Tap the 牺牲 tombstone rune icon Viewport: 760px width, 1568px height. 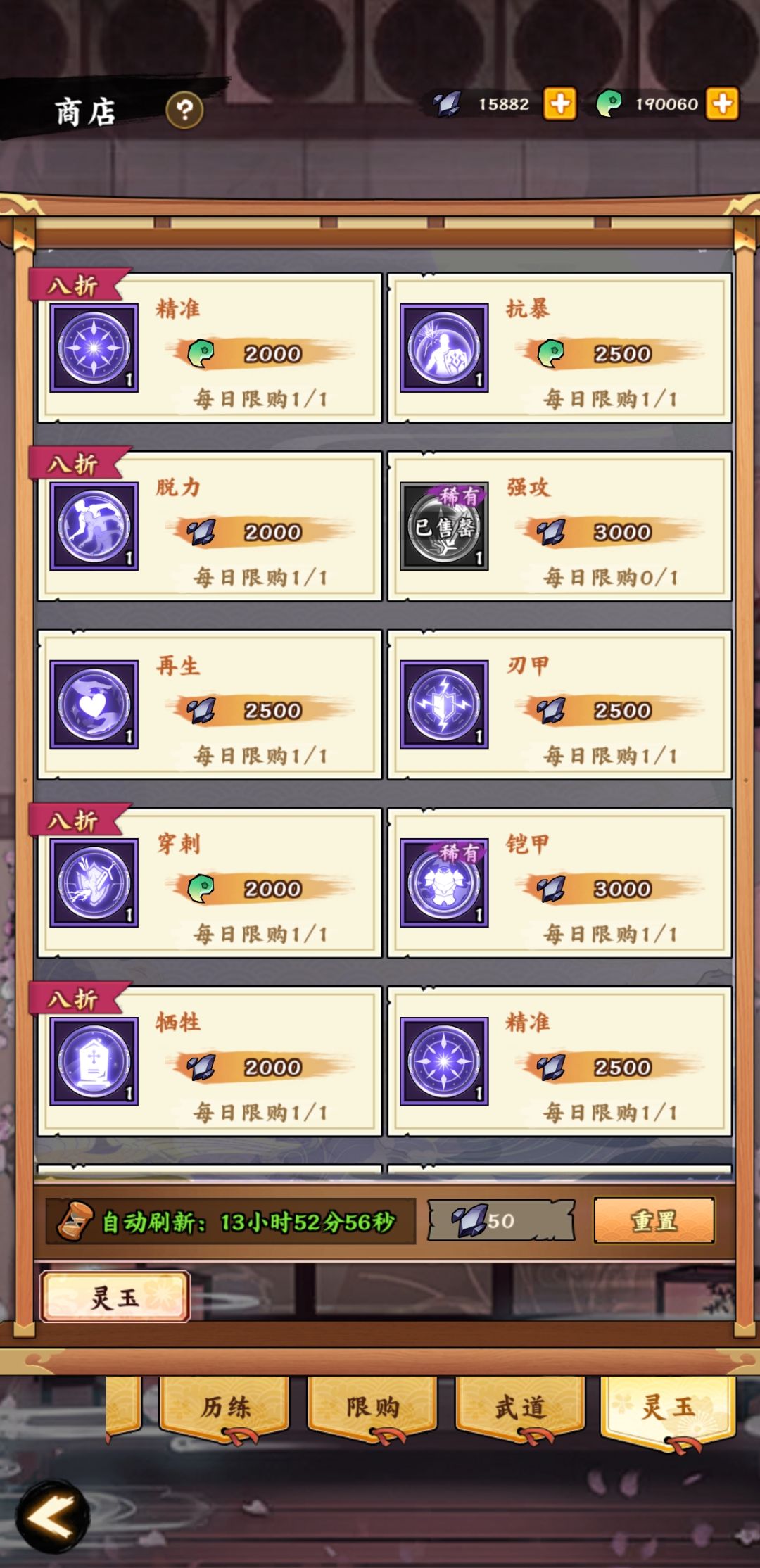click(94, 1061)
